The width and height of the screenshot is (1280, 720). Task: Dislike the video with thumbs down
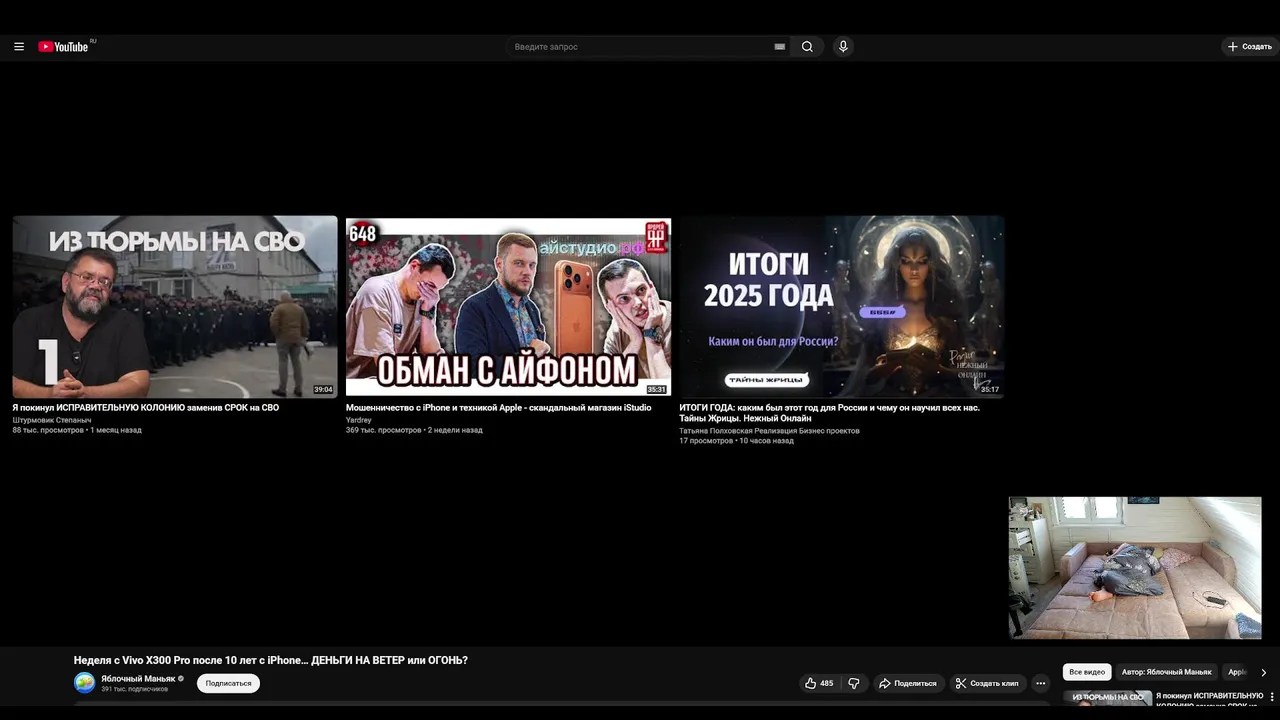click(x=854, y=683)
